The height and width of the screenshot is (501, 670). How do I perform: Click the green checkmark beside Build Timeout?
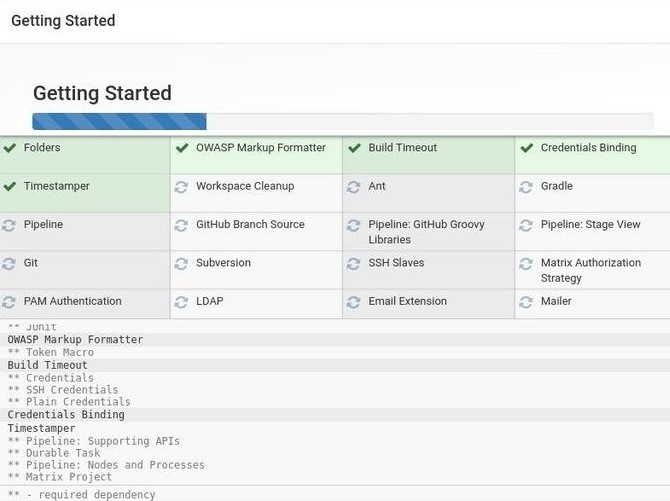[354, 148]
